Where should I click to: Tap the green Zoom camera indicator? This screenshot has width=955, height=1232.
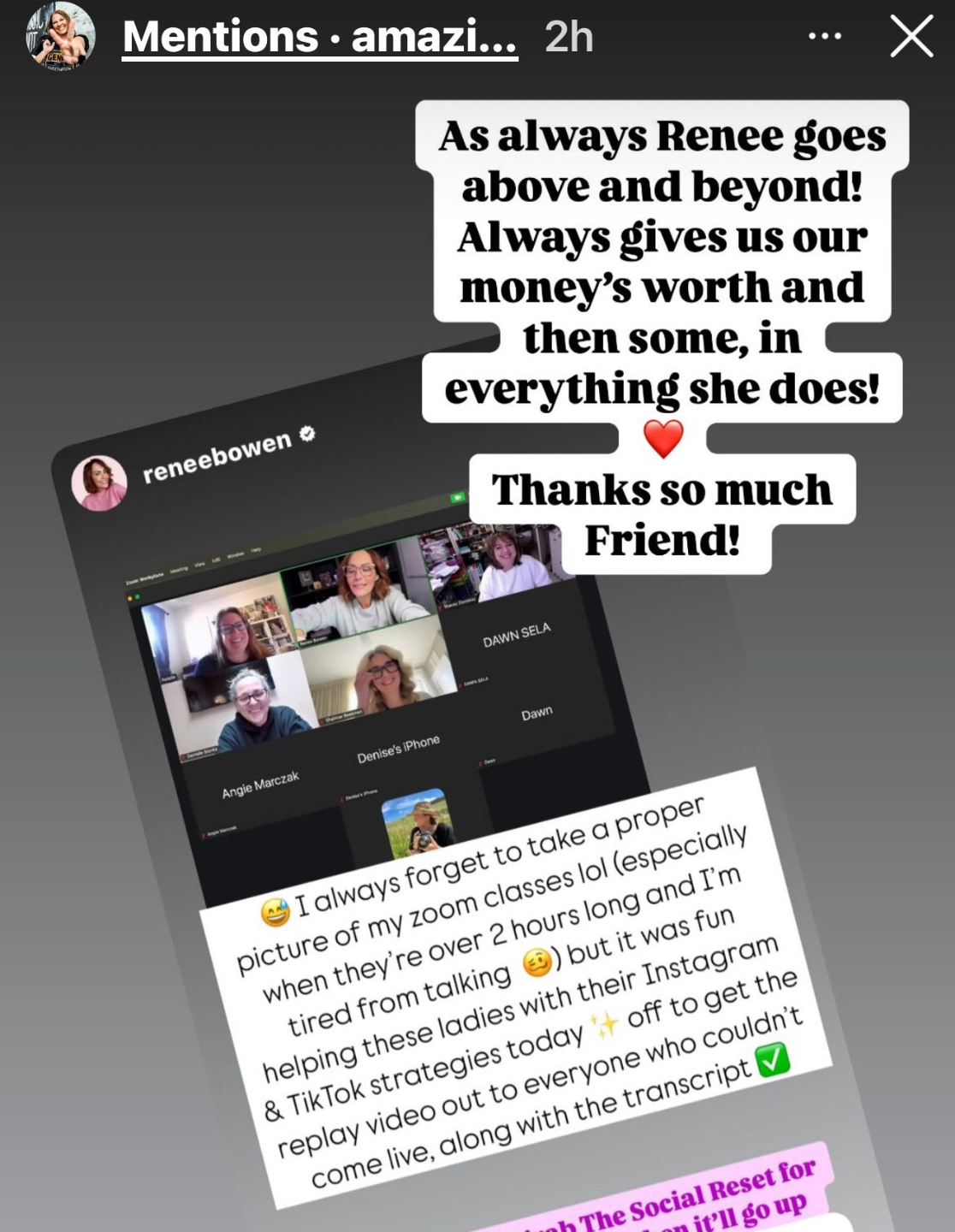coord(459,498)
